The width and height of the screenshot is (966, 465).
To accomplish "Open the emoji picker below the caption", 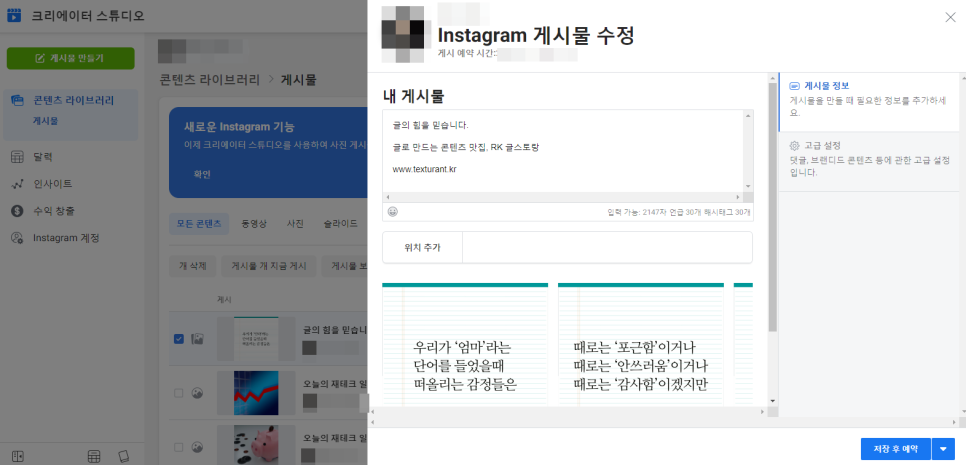I will pos(392,212).
